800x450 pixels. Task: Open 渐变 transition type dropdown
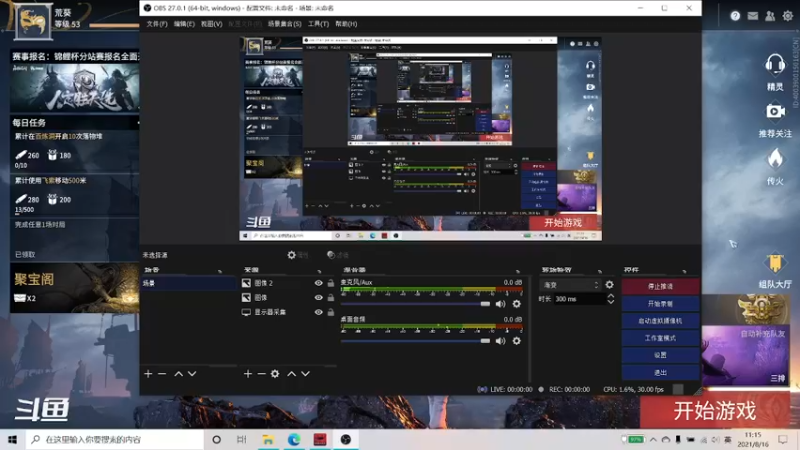coord(570,285)
